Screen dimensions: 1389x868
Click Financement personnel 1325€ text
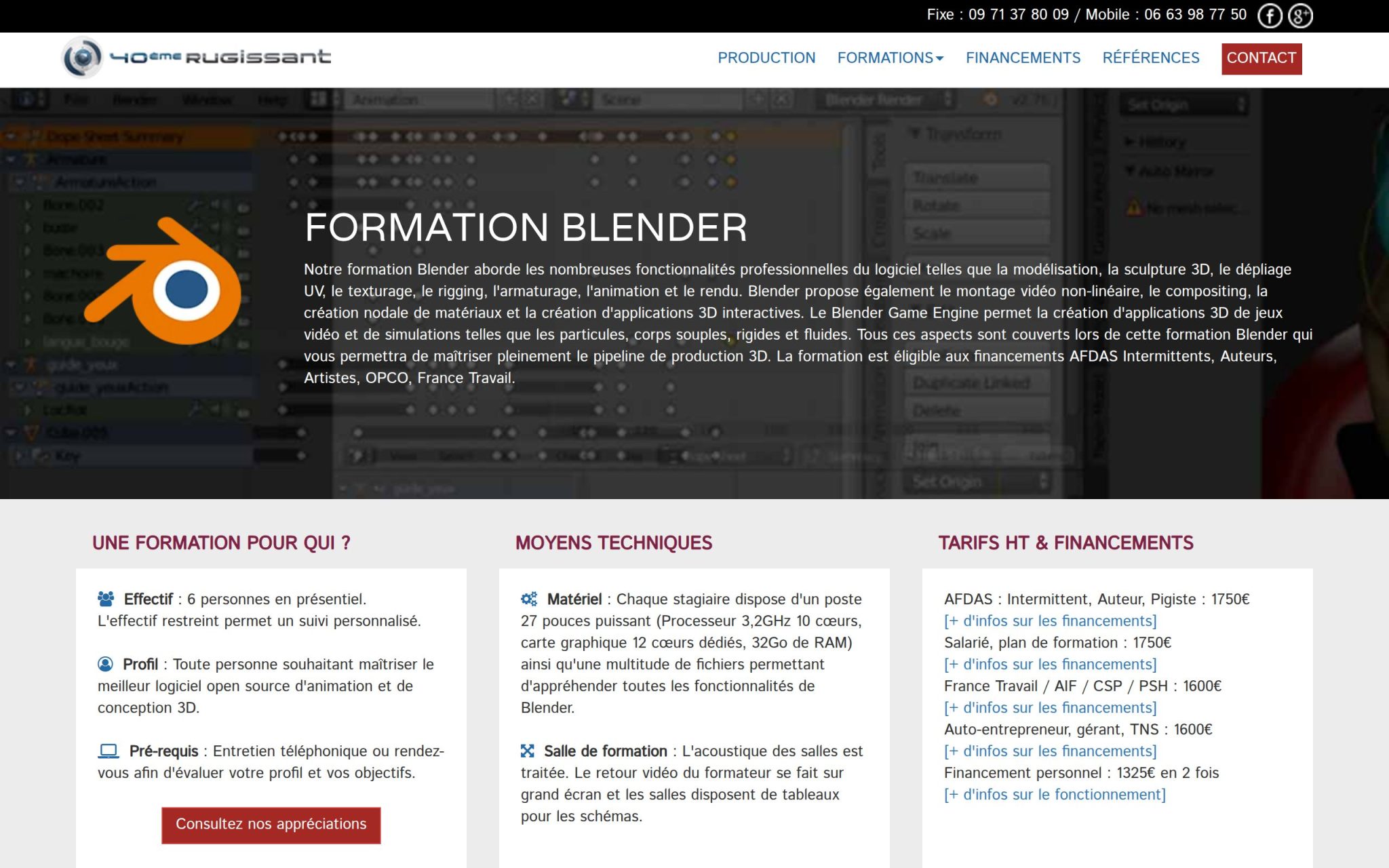pos(1081,773)
